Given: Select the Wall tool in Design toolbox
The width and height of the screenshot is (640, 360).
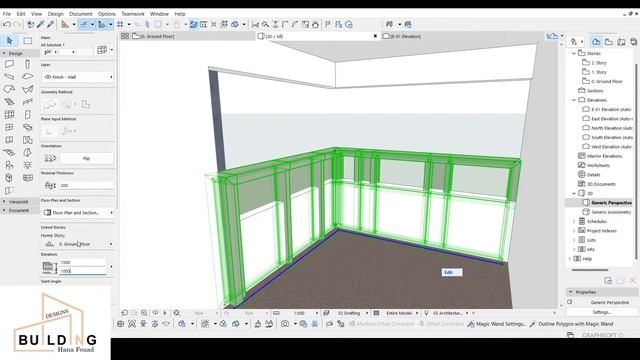Looking at the screenshot, I should pyautogui.click(x=9, y=64).
